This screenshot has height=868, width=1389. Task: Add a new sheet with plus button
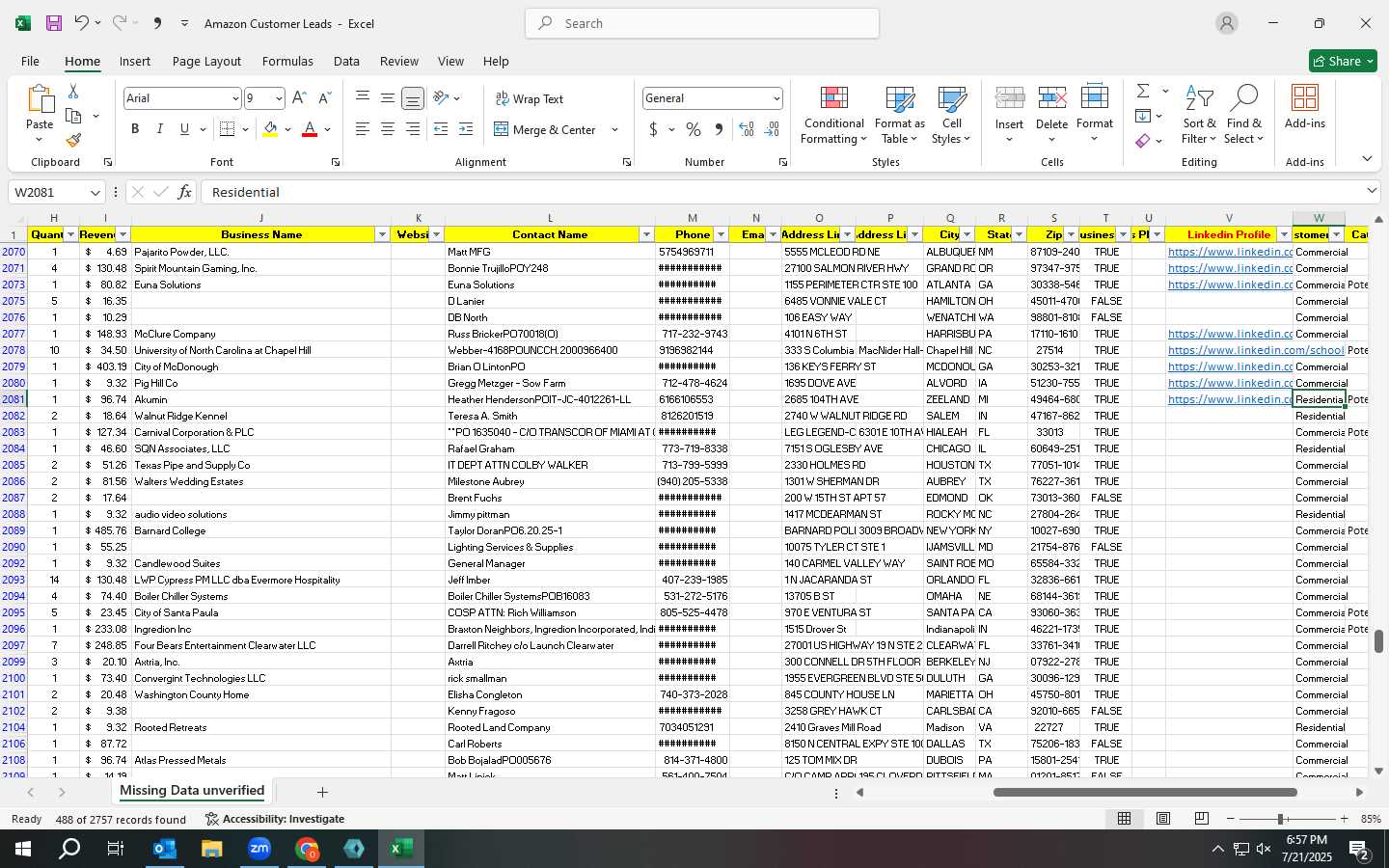[322, 792]
